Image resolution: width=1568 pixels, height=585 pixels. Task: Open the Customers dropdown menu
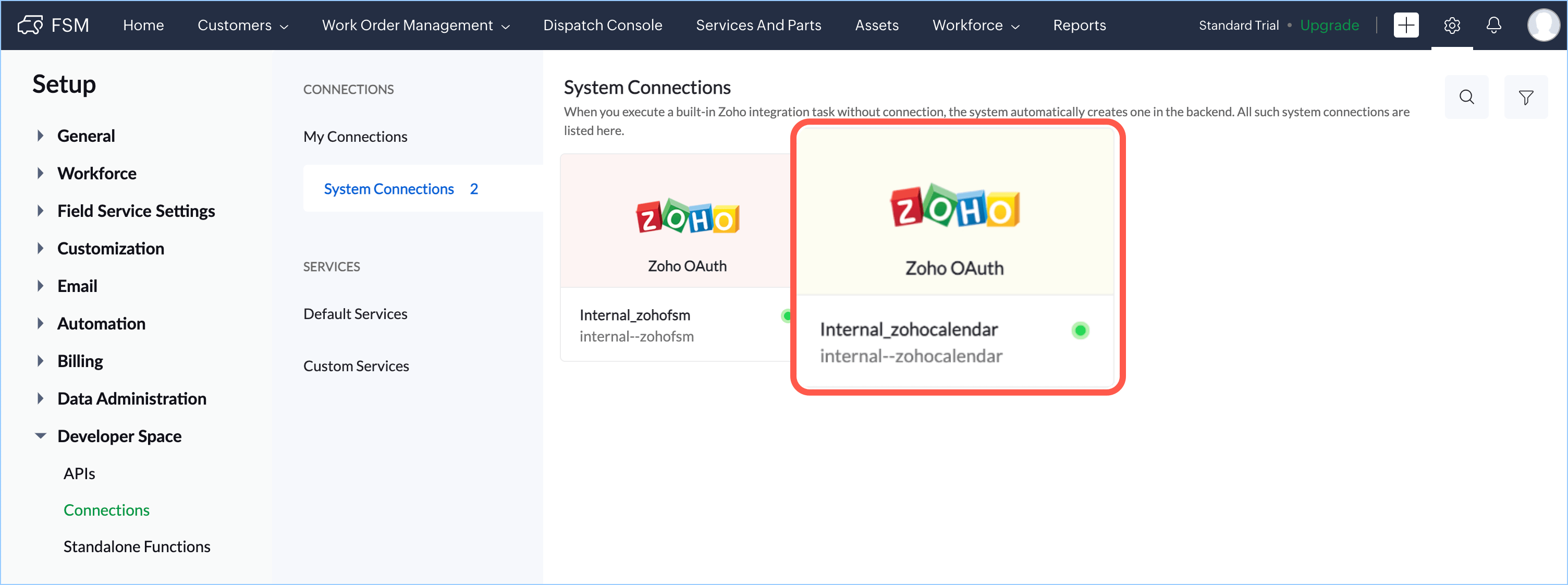pyautogui.click(x=243, y=25)
